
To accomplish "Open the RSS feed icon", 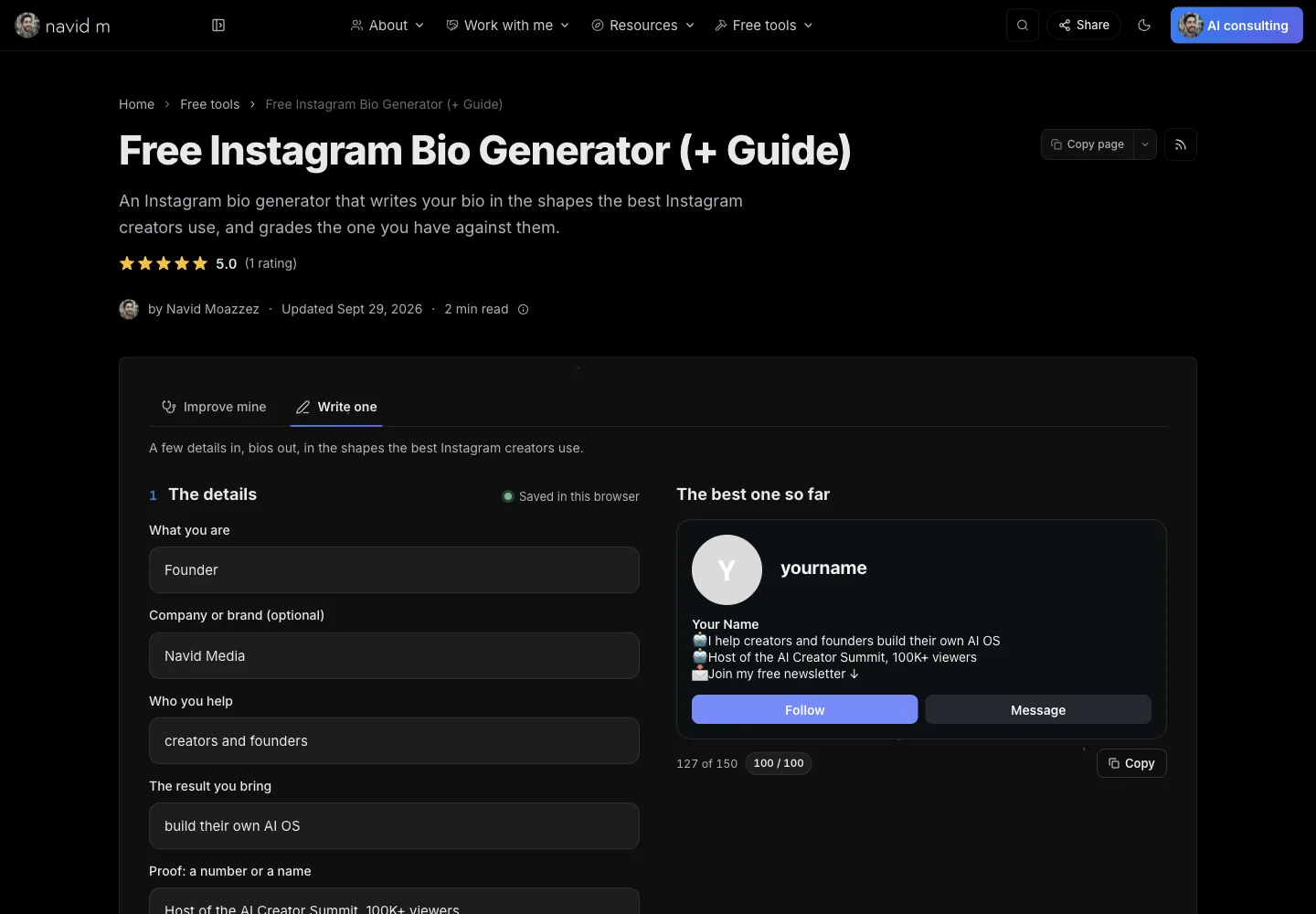I will [1181, 144].
